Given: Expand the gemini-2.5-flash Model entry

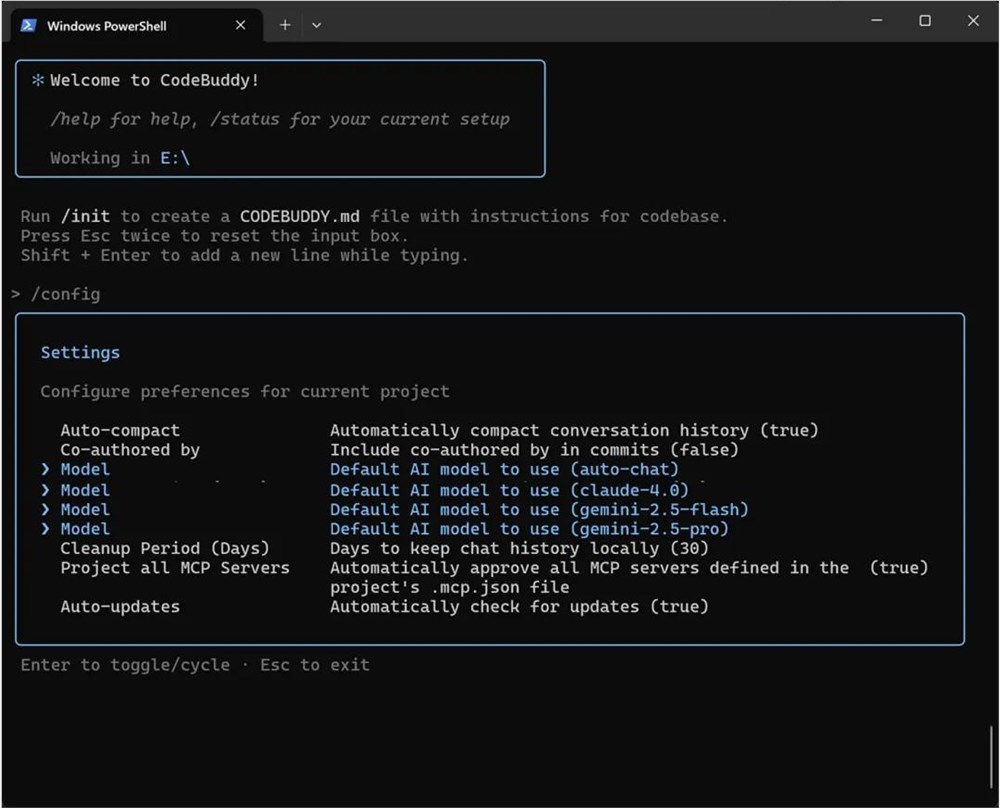Looking at the screenshot, I should pos(85,509).
